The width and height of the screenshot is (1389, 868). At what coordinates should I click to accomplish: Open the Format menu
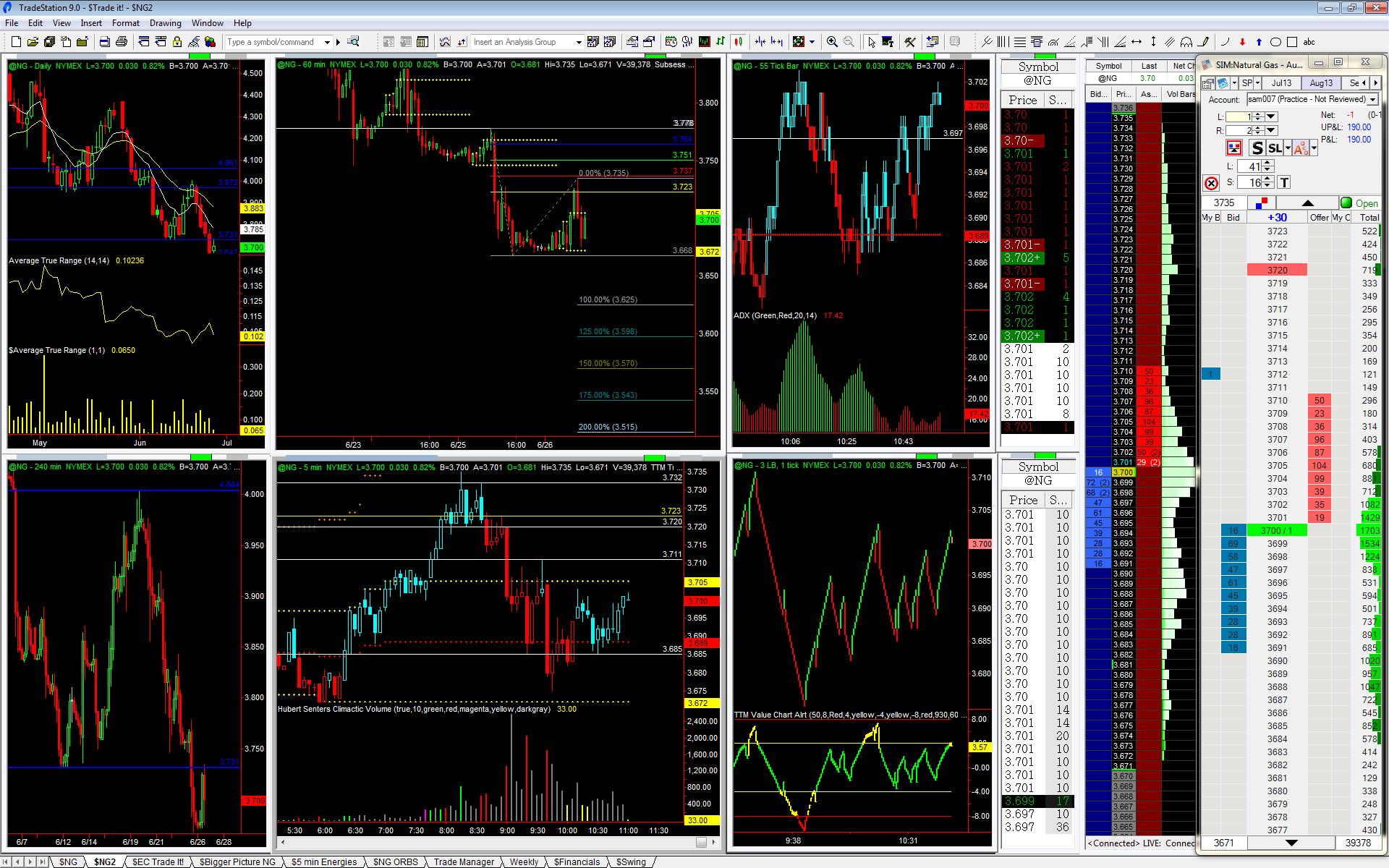(x=126, y=23)
